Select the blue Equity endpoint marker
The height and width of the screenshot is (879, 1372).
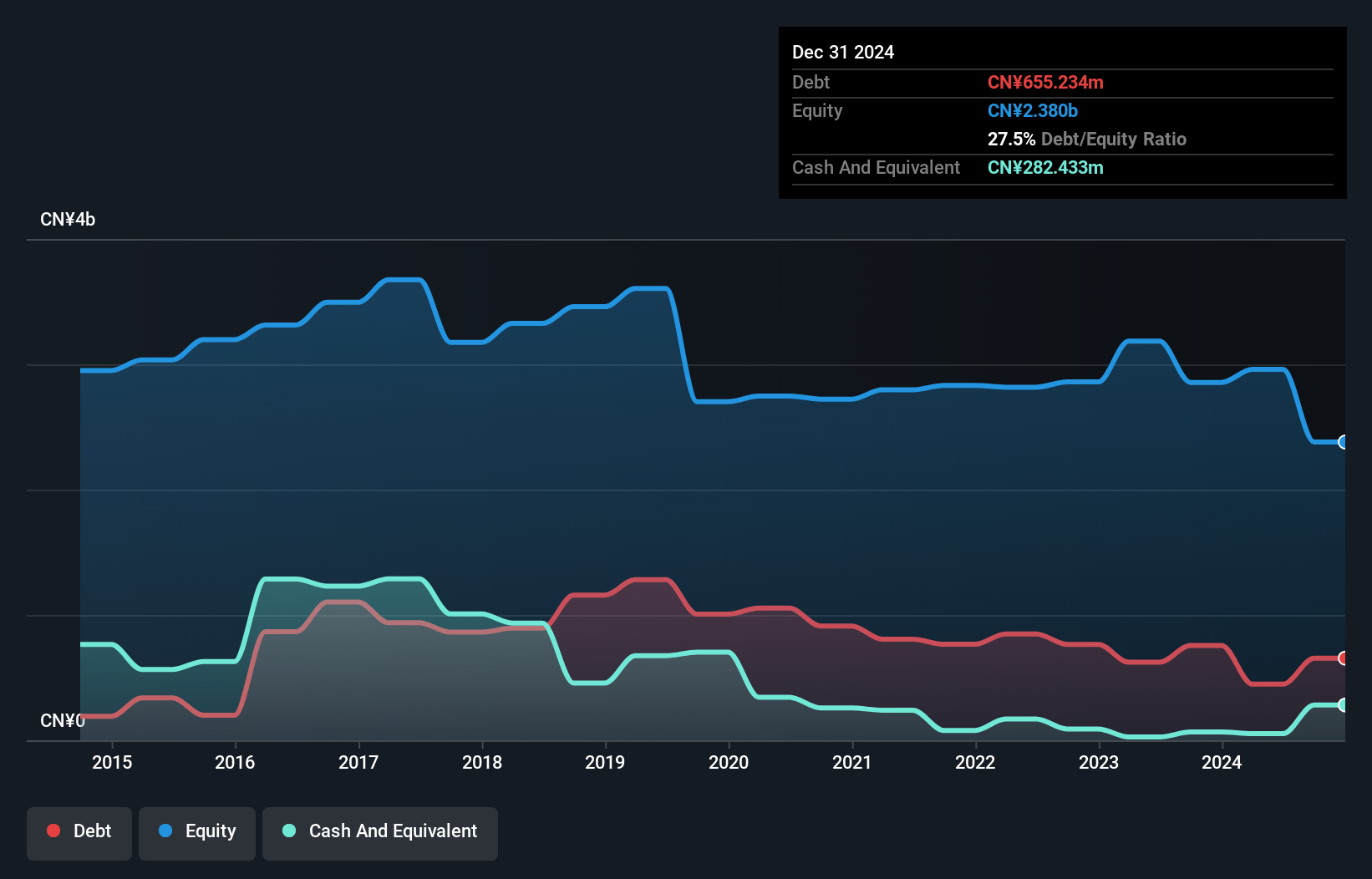(1343, 442)
